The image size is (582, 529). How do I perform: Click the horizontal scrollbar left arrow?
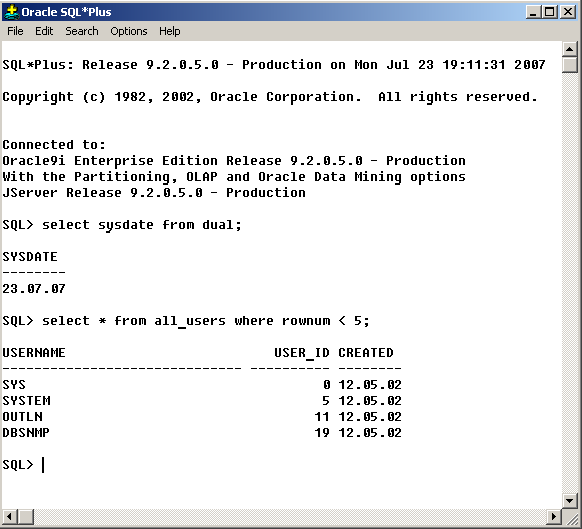point(9,516)
